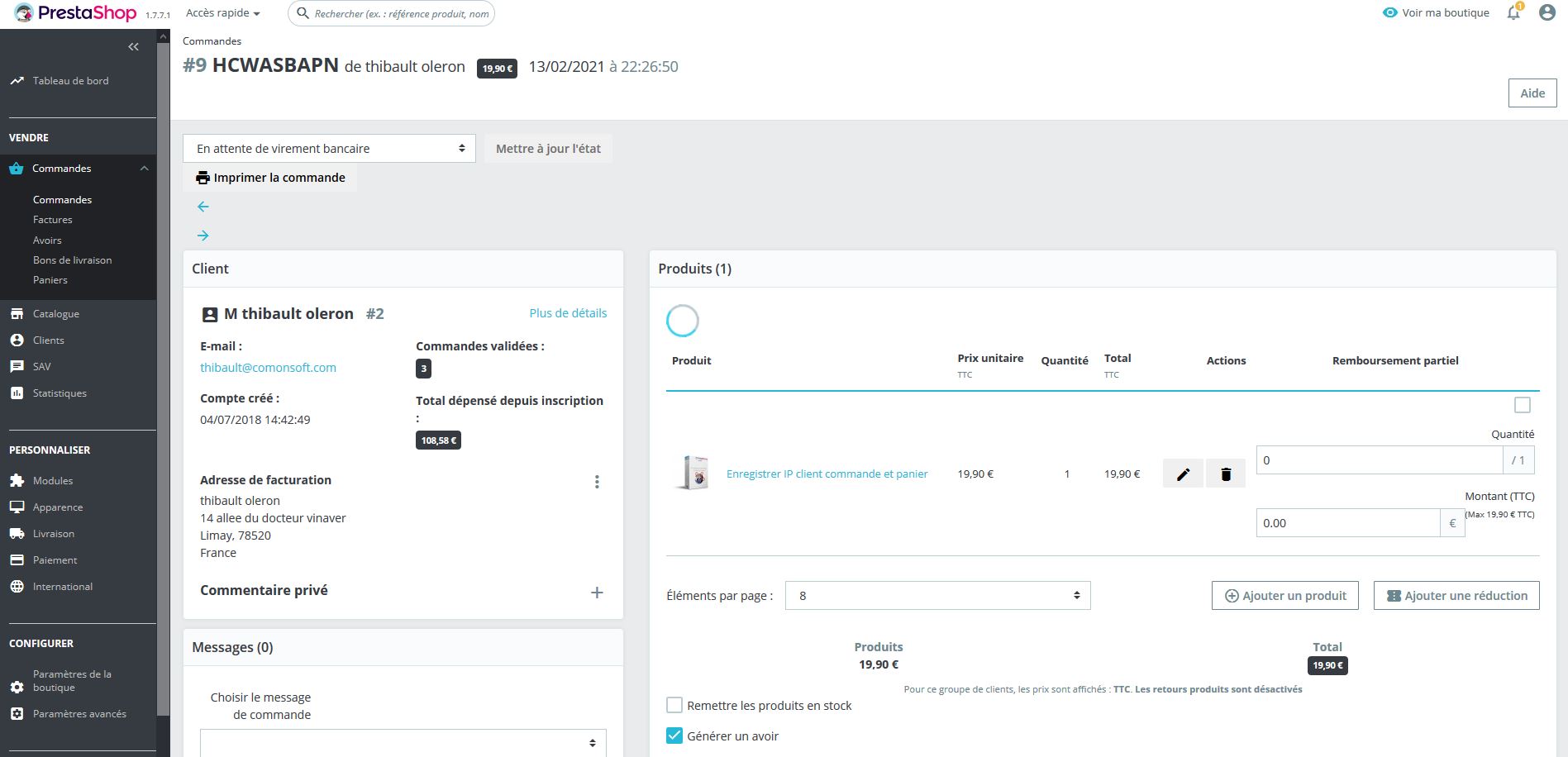The image size is (1568, 757).
Task: Delete the product with the trash icon
Action: pyautogui.click(x=1226, y=473)
